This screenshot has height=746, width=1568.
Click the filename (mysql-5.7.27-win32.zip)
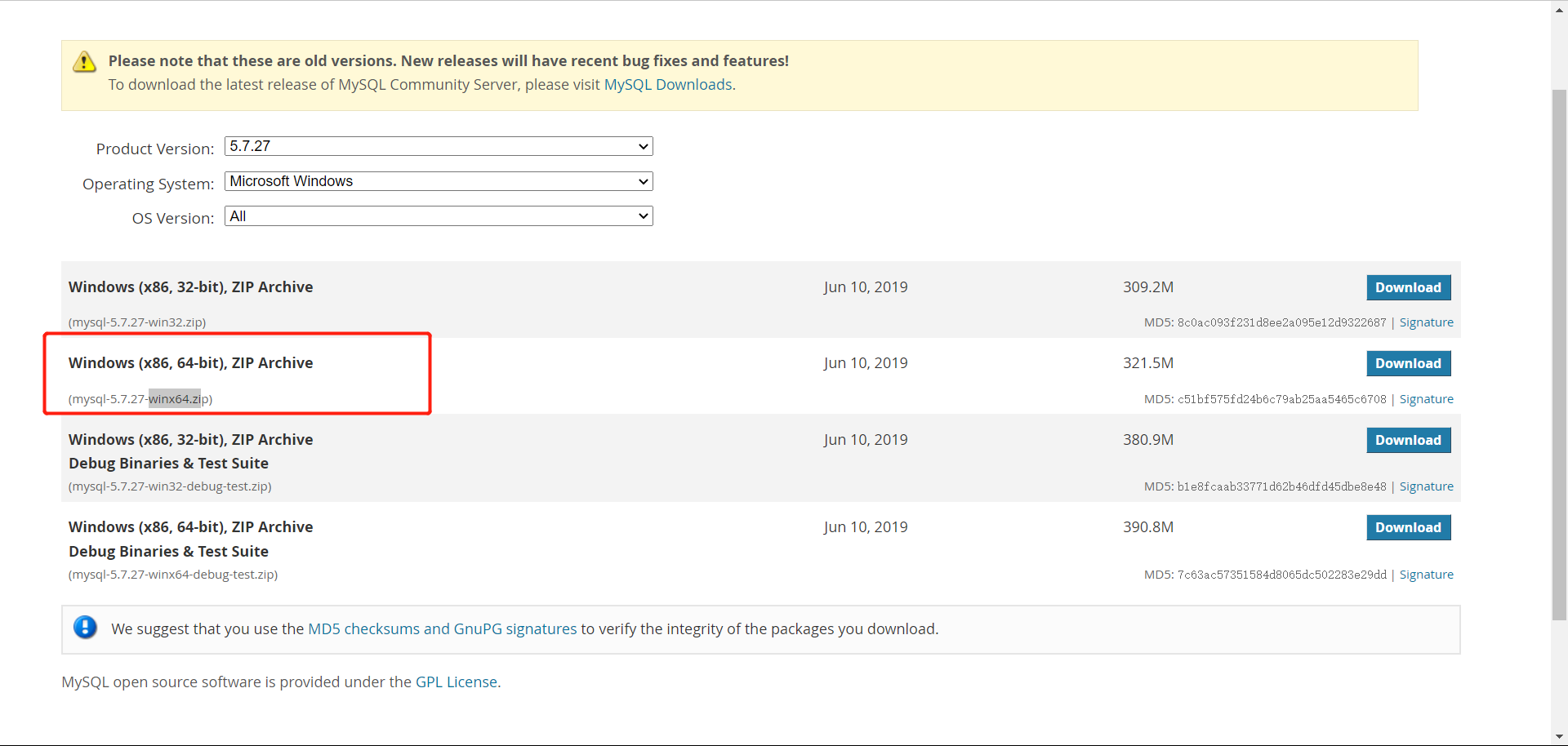[137, 322]
